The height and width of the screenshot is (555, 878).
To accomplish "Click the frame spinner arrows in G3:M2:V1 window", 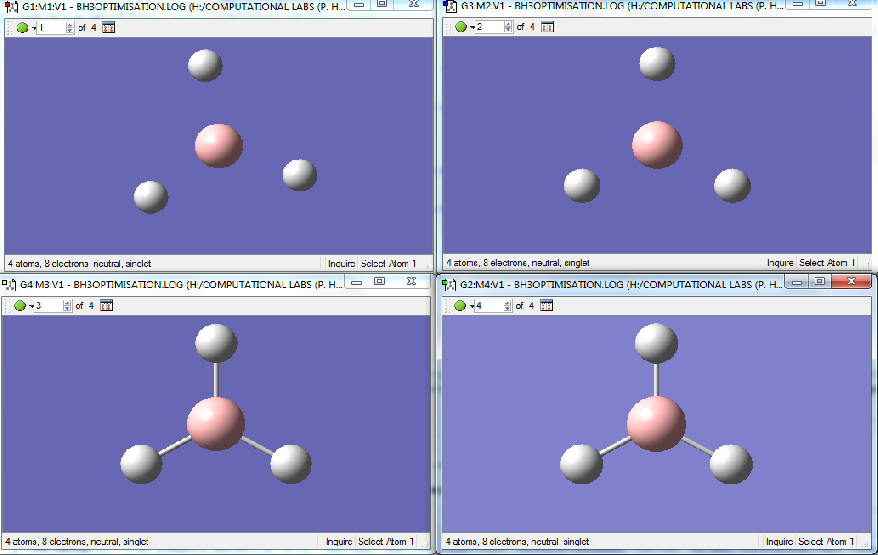I will click(x=508, y=27).
